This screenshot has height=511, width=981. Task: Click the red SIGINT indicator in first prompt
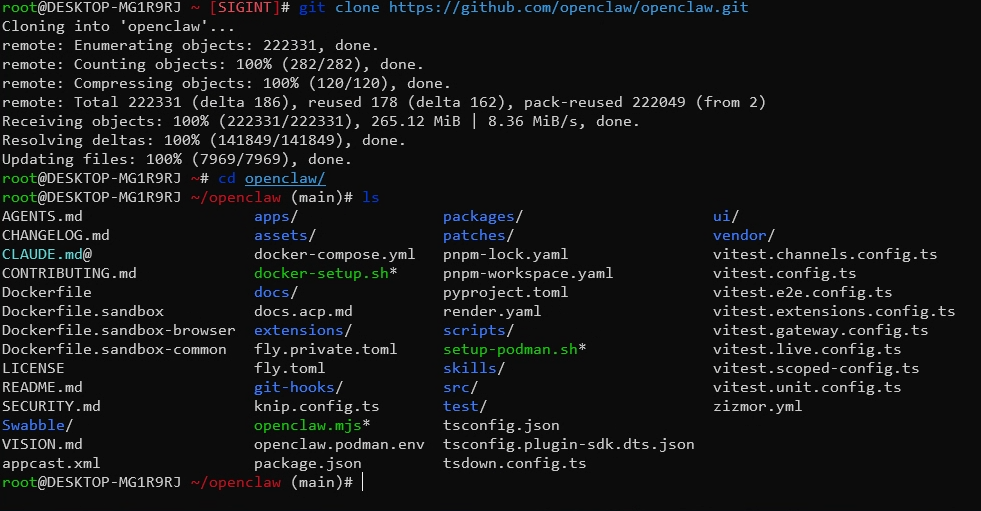click(x=250, y=7)
